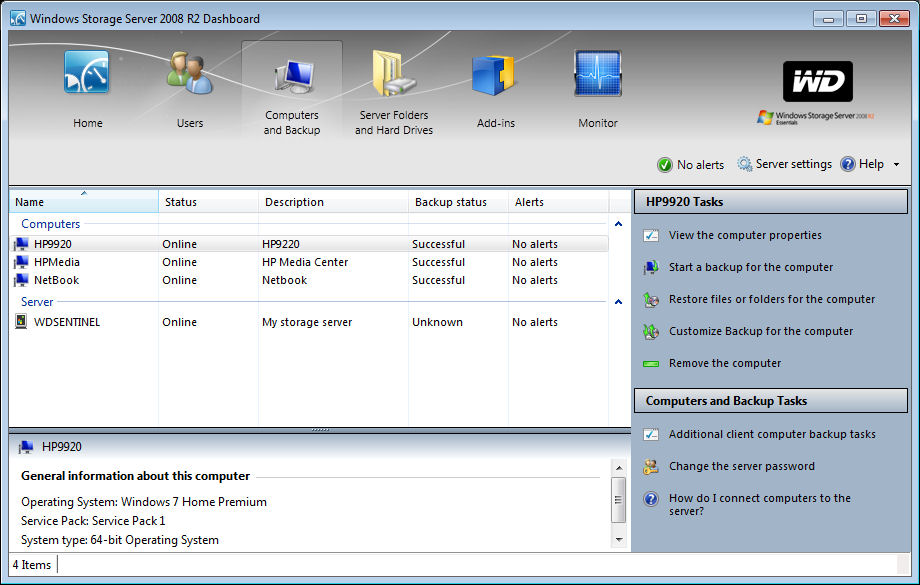The image size is (920, 585).
Task: Click the HPMedia computer icon
Action: click(21, 262)
